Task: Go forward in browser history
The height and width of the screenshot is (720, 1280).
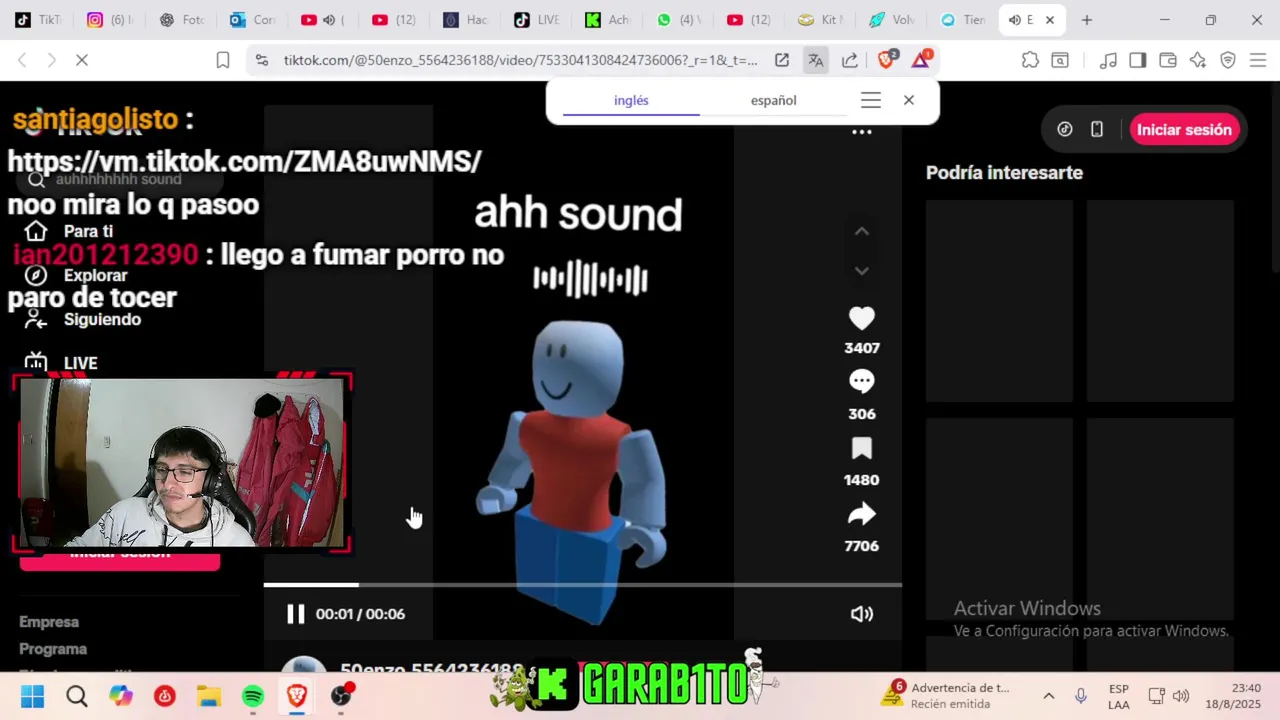Action: (x=52, y=60)
